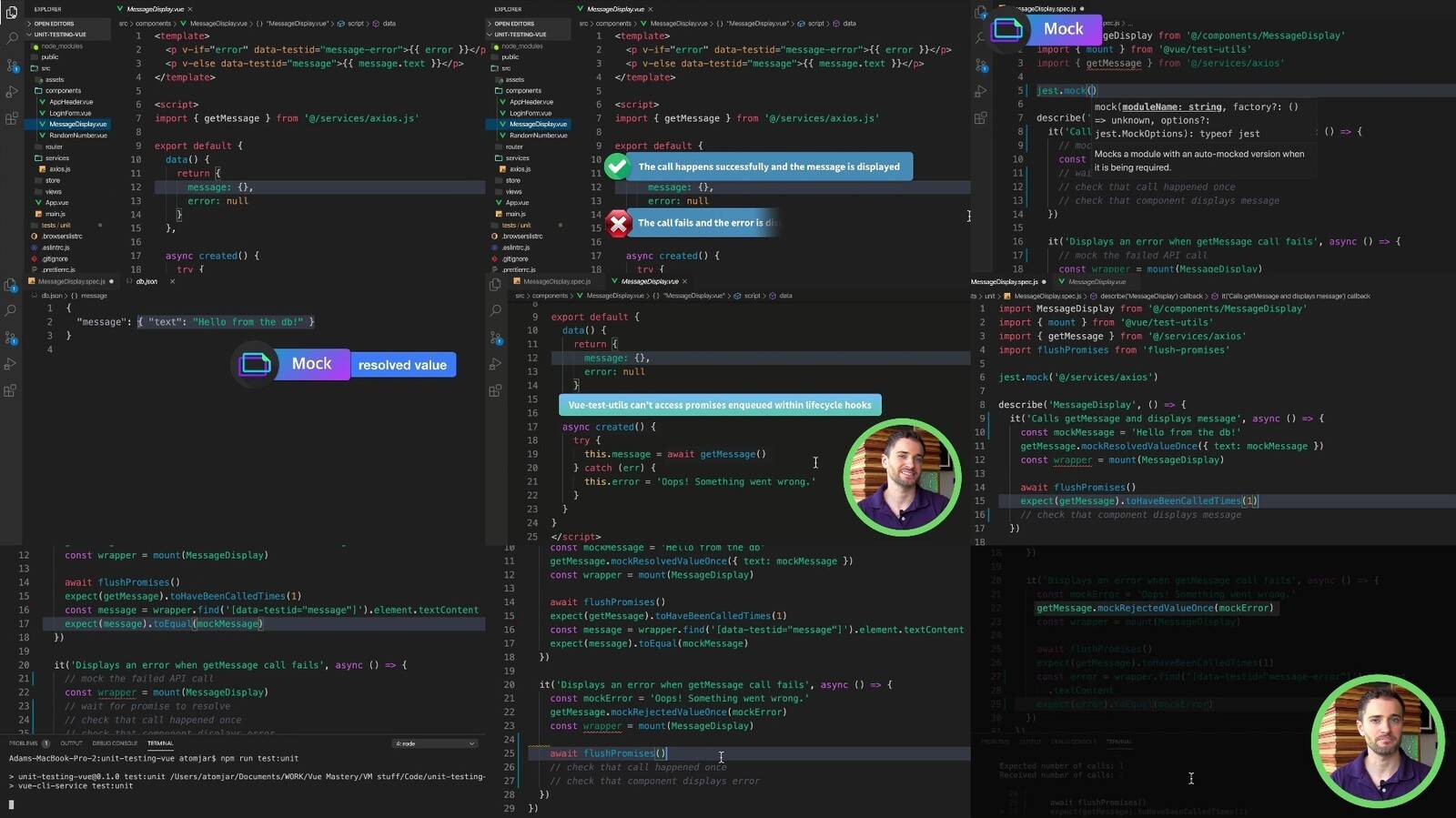This screenshot has width=1456, height=818.
Task: Click Extensions icon in center lifecycle-hooks window
Action: (496, 391)
